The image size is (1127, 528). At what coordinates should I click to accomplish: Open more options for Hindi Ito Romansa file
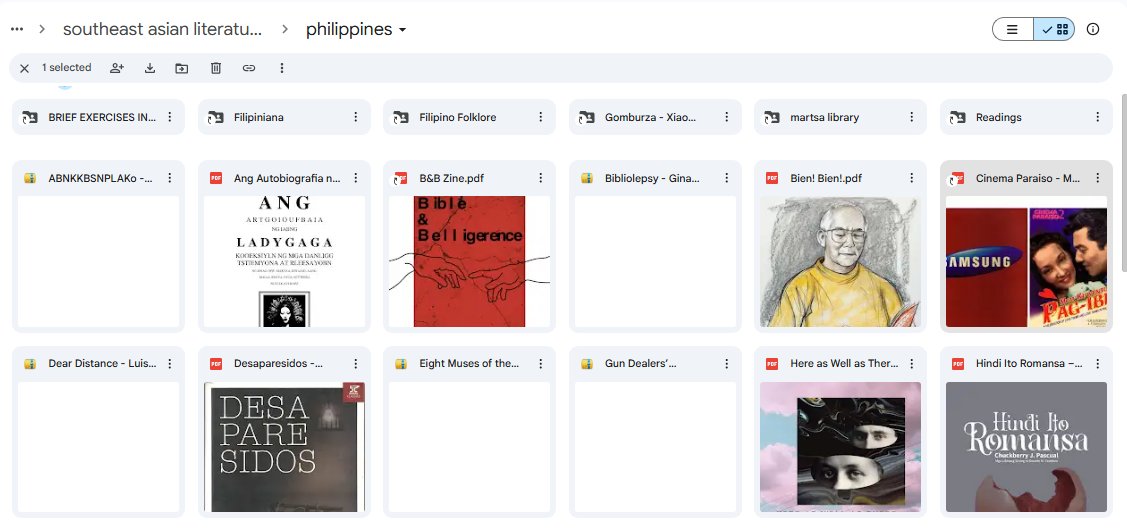[1098, 363]
